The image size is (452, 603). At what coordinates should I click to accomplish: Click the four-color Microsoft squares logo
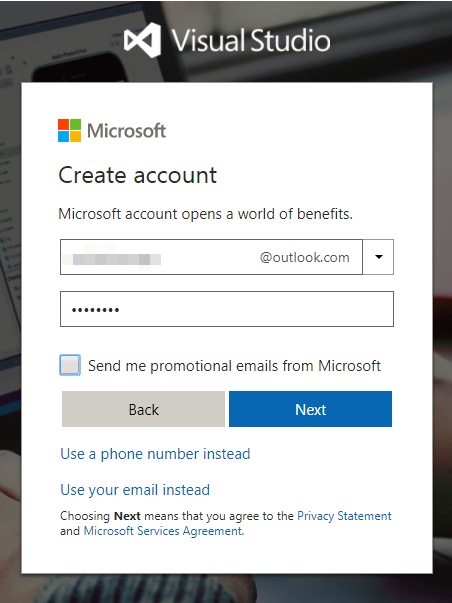(69, 130)
